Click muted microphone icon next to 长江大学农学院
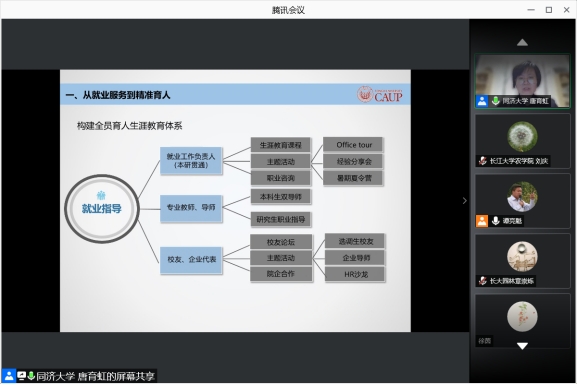Screen dimensions: 577x385 (482, 161)
